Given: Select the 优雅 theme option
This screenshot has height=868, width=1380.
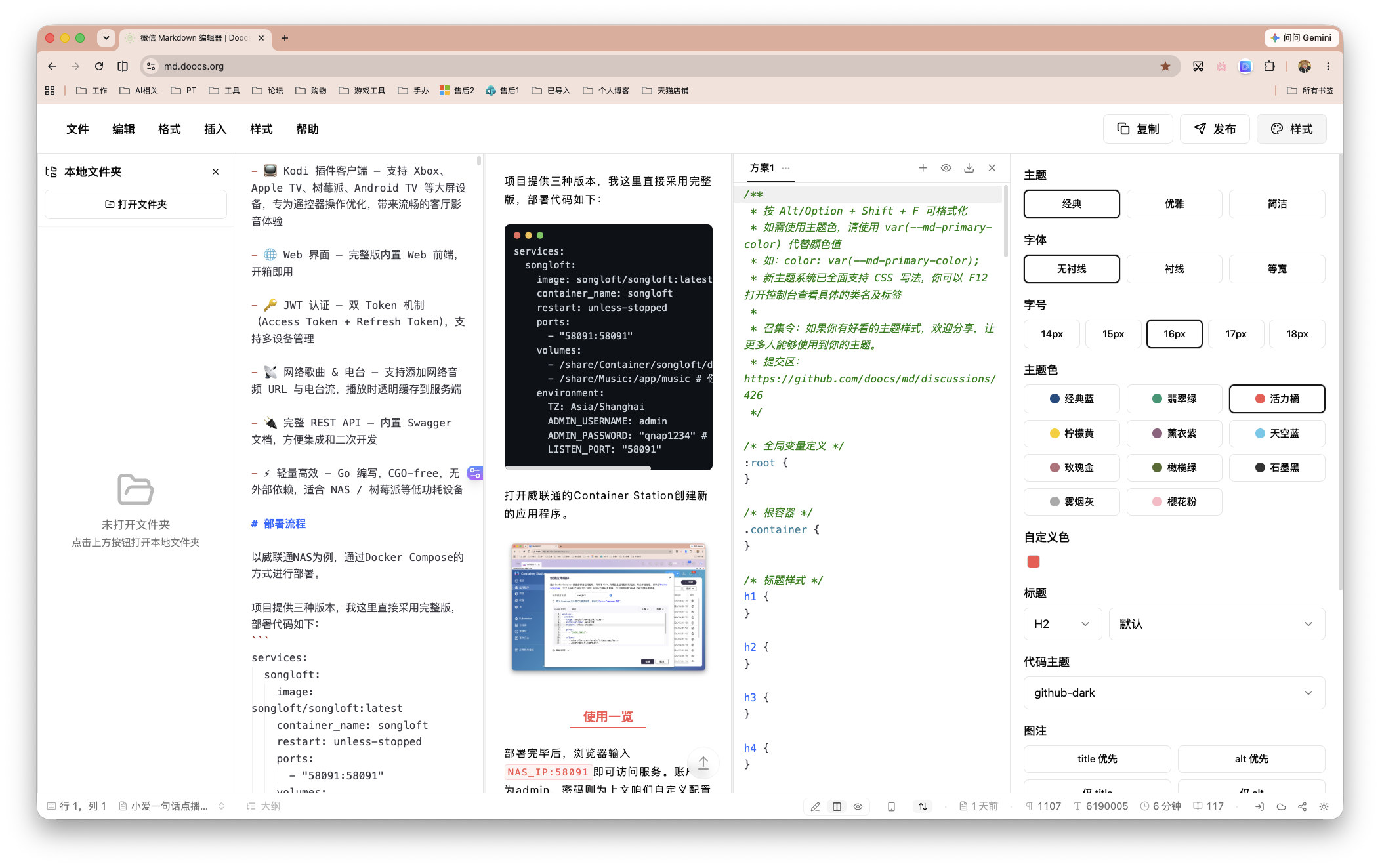Looking at the screenshot, I should pos(1174,204).
